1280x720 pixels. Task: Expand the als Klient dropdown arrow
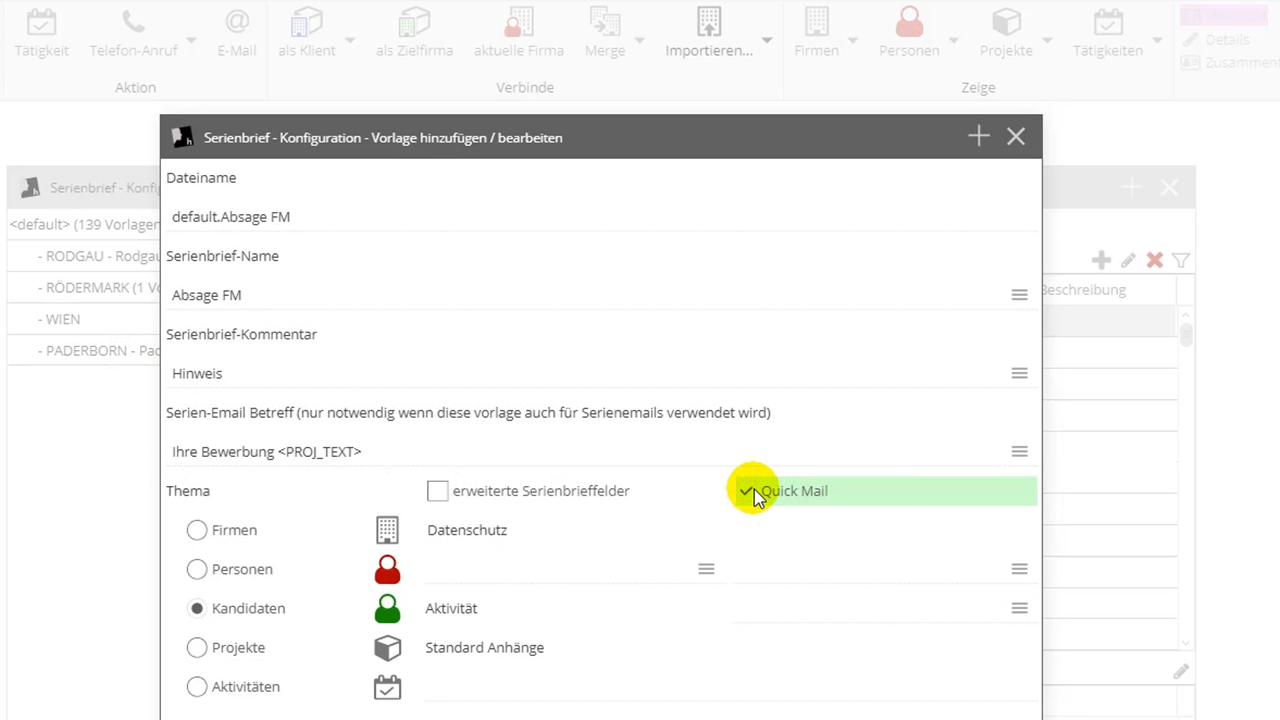pos(350,41)
